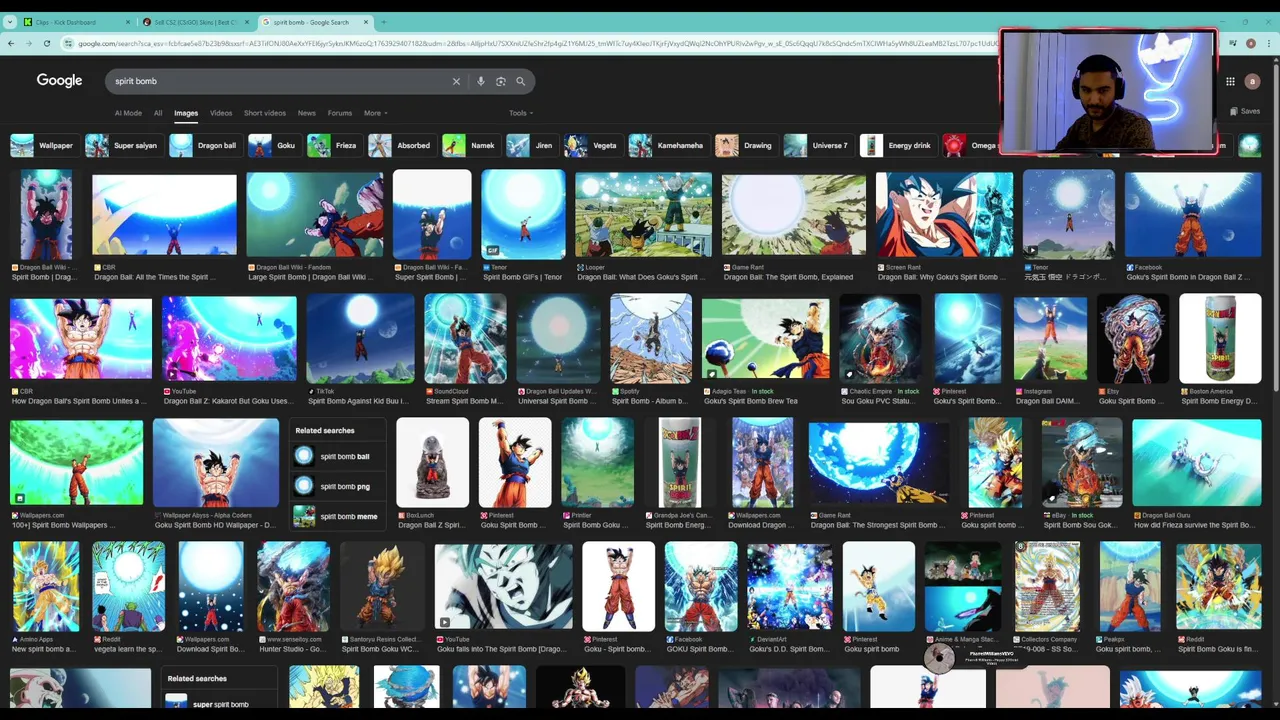Image resolution: width=1280 pixels, height=720 pixels.
Task: Open Dragon Ball Guru Frieza survive image
Action: click(1197, 462)
